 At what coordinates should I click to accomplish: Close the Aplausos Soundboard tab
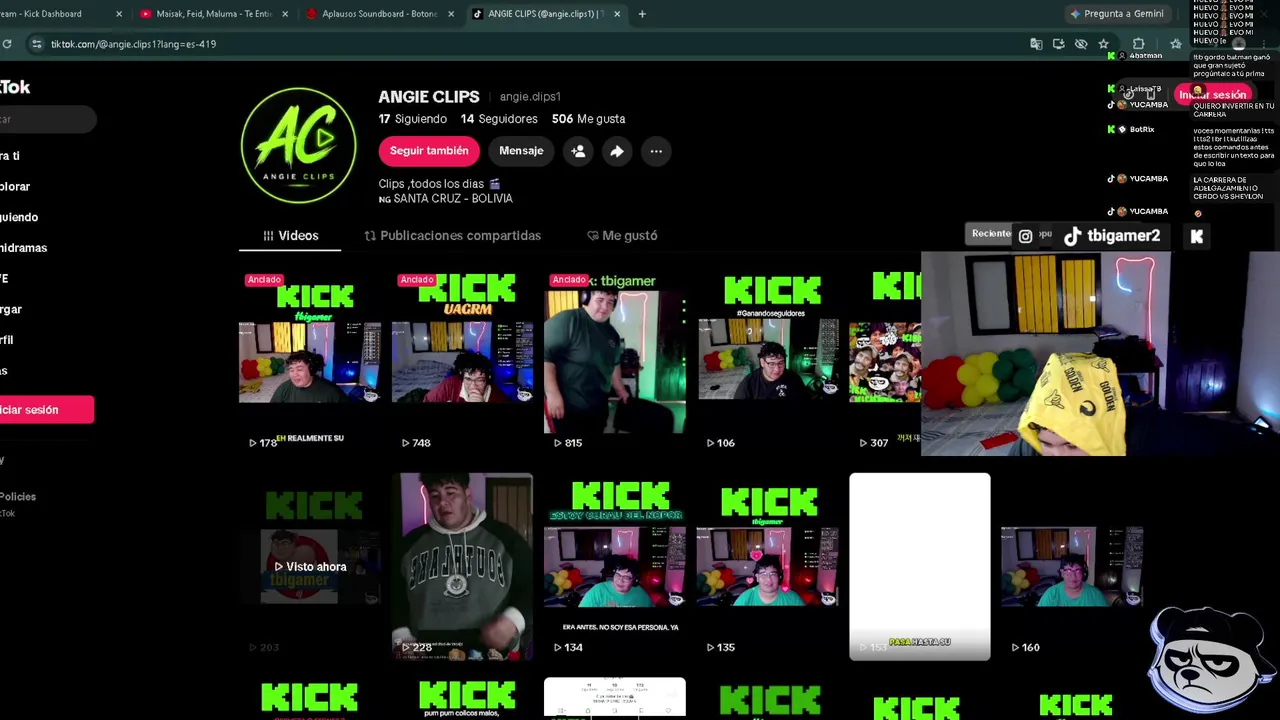tap(451, 14)
